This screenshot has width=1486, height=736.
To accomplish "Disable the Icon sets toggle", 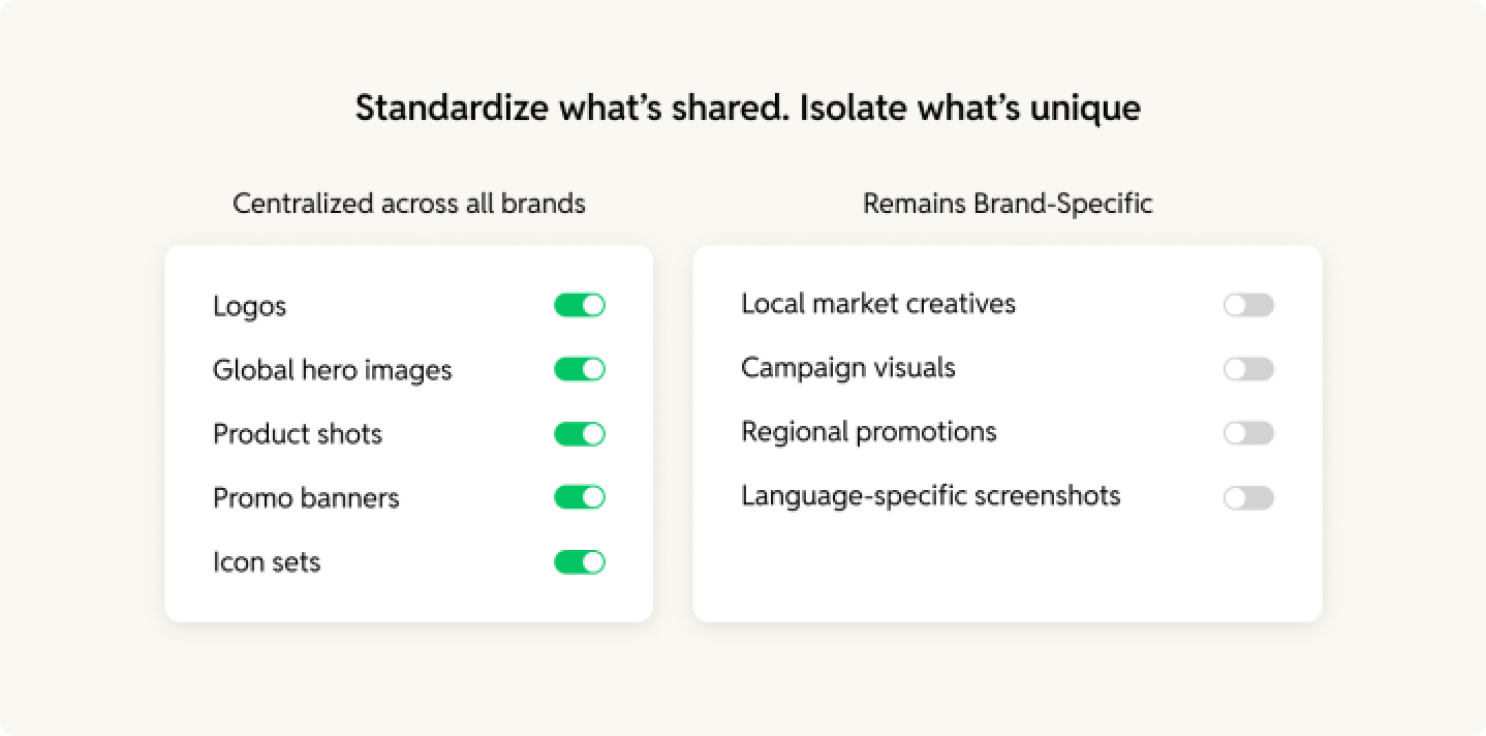I will (580, 562).
